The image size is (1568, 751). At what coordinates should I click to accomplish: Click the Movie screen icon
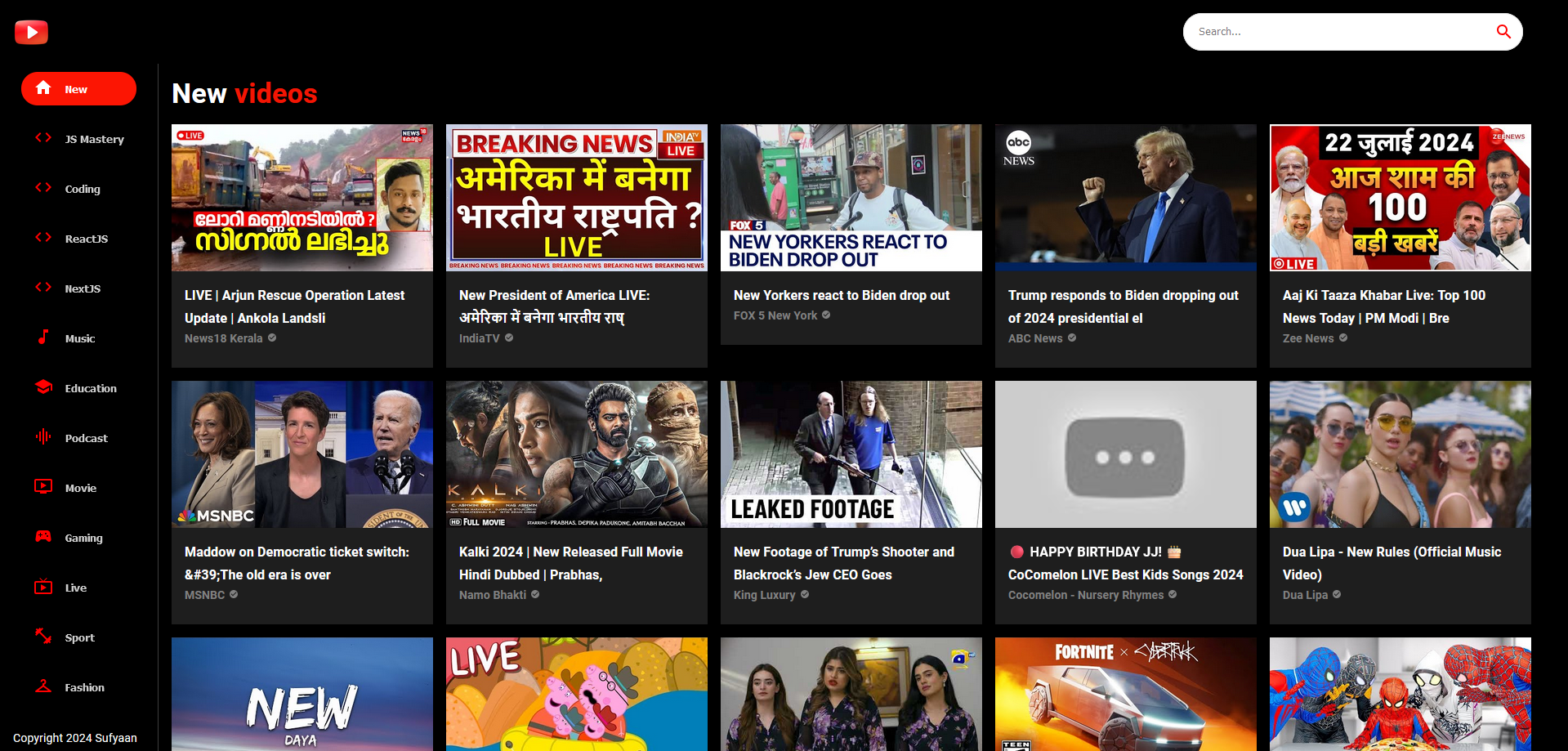pyautogui.click(x=43, y=486)
